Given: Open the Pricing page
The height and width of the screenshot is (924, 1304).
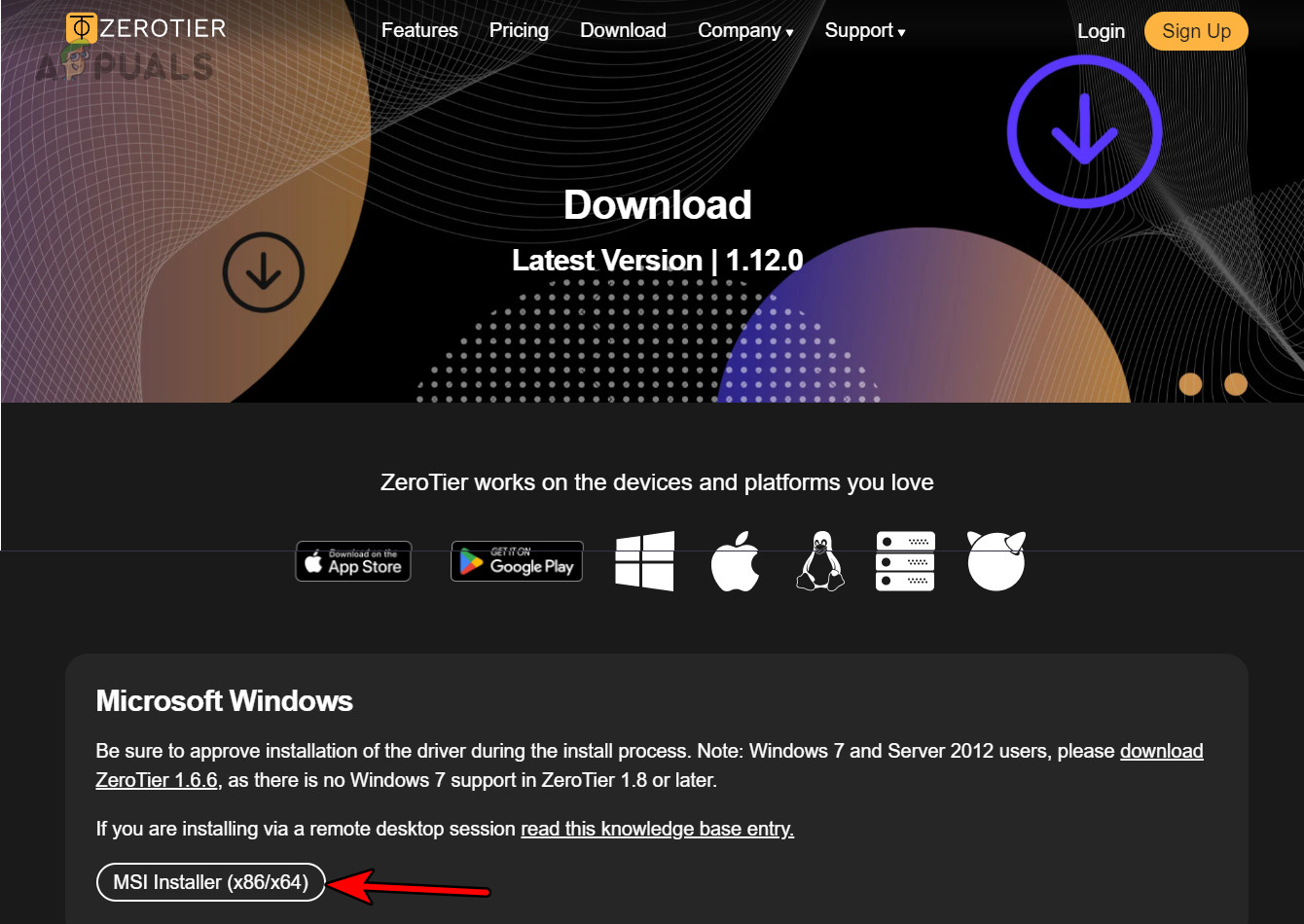Looking at the screenshot, I should coord(519,30).
